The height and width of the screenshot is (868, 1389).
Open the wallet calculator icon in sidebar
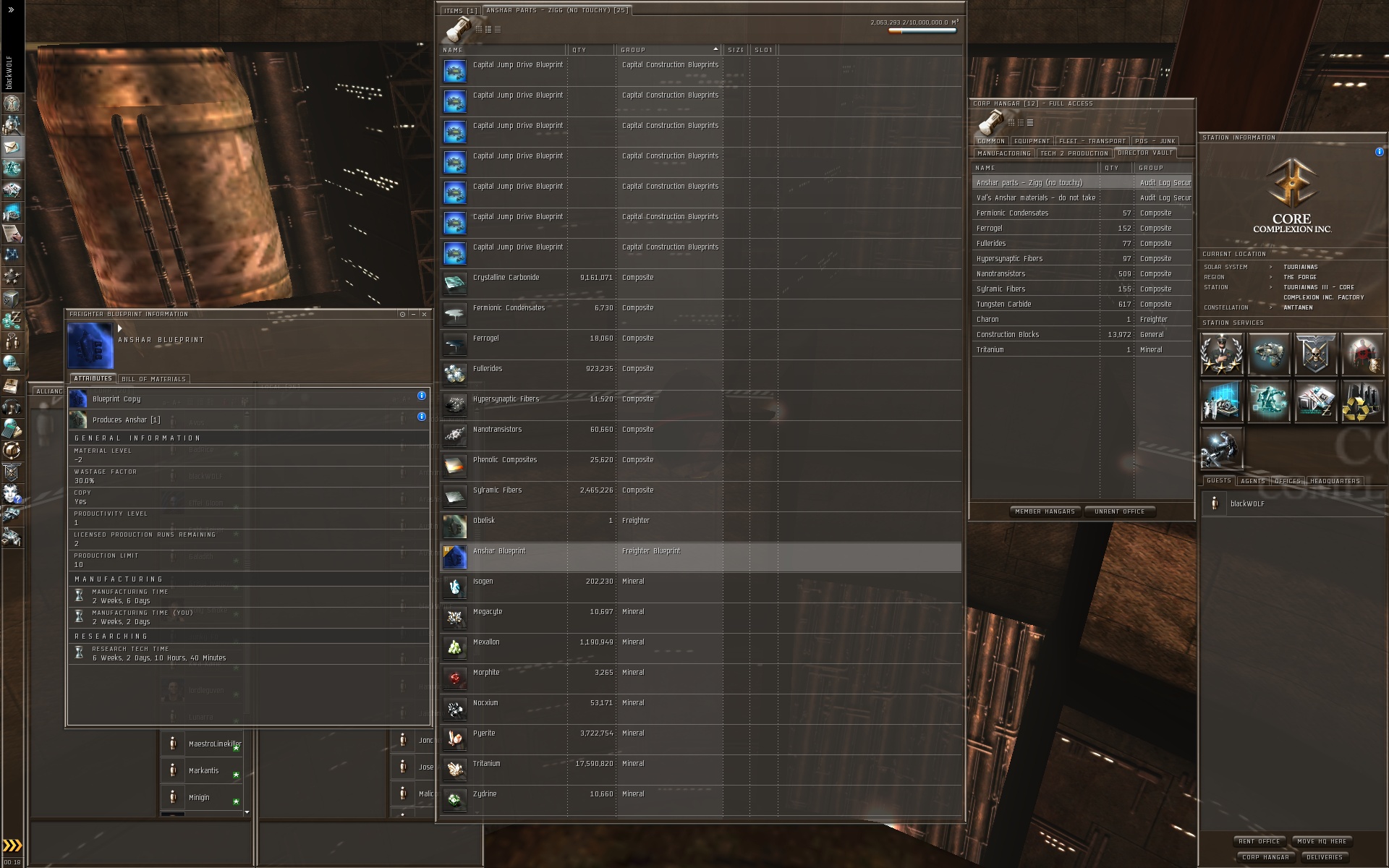coord(12,428)
